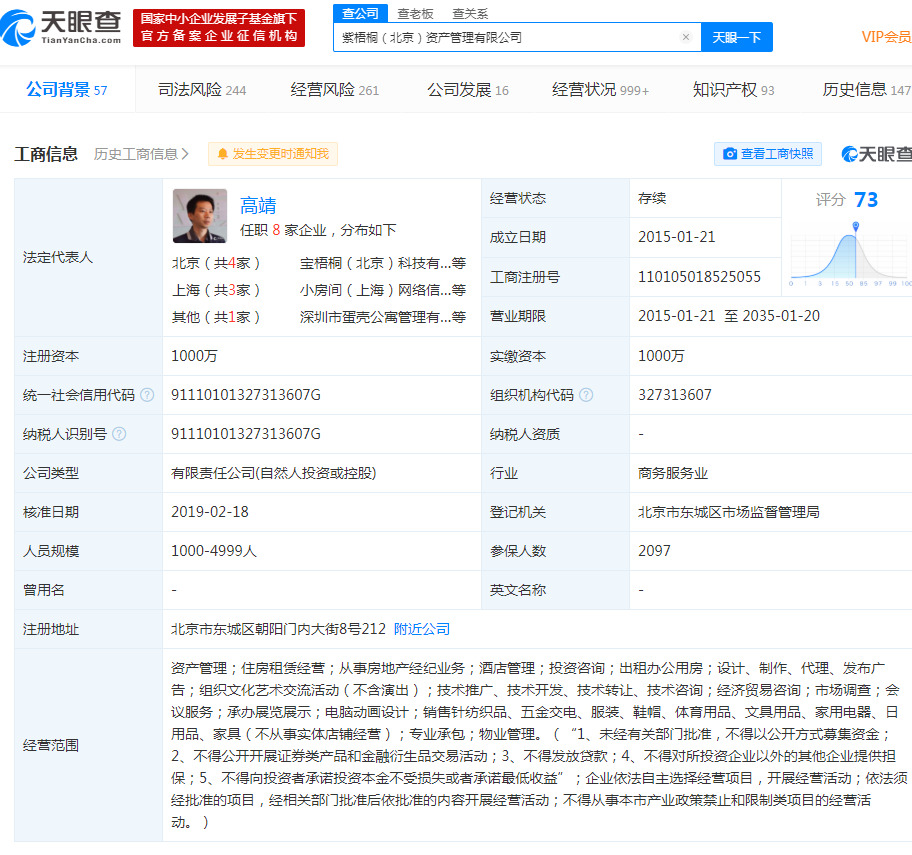Click help icon next to 纳税人识别号
Screen dimensions: 912x855
(x=119, y=434)
